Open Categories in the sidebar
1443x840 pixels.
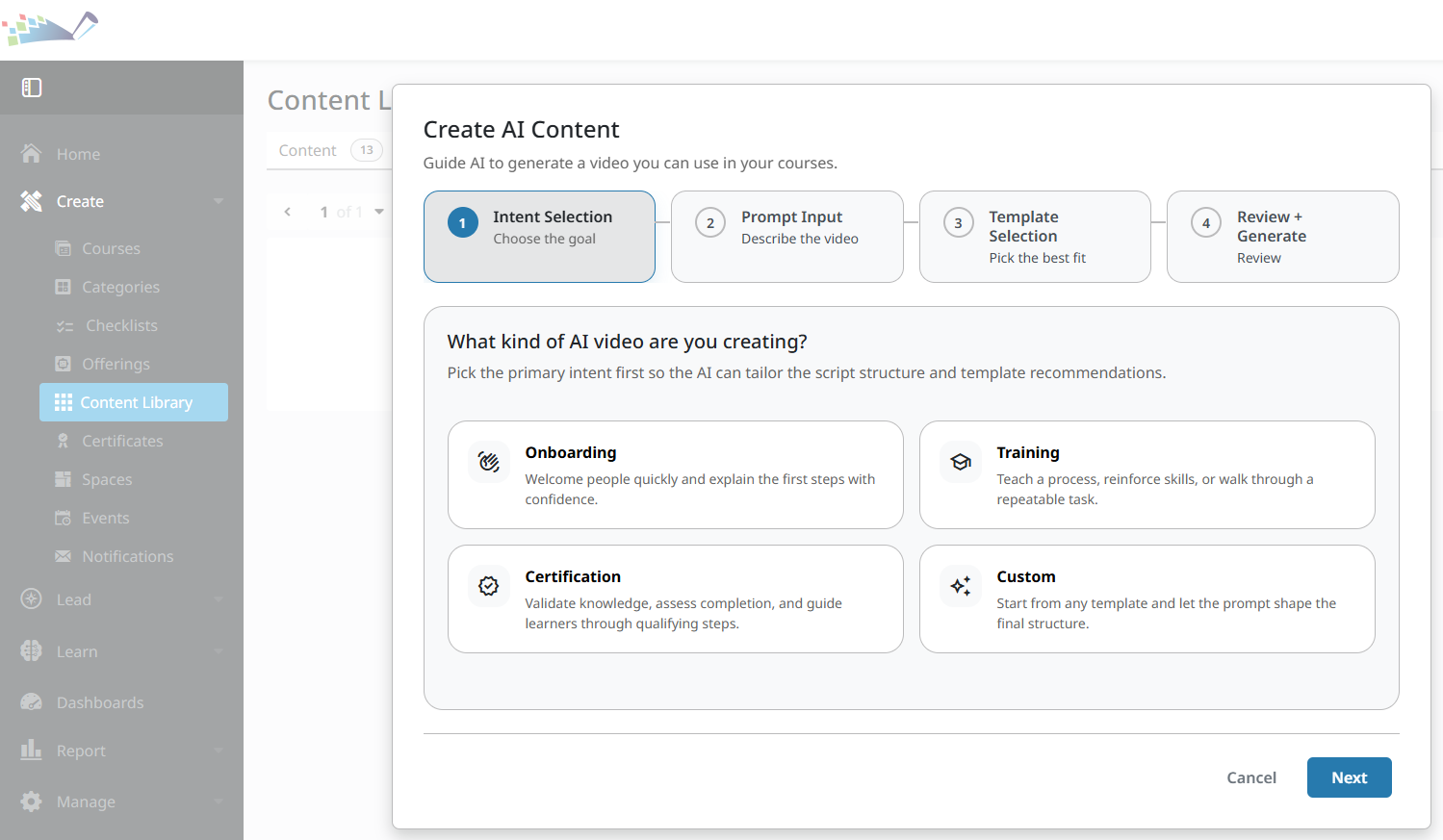[x=121, y=287]
